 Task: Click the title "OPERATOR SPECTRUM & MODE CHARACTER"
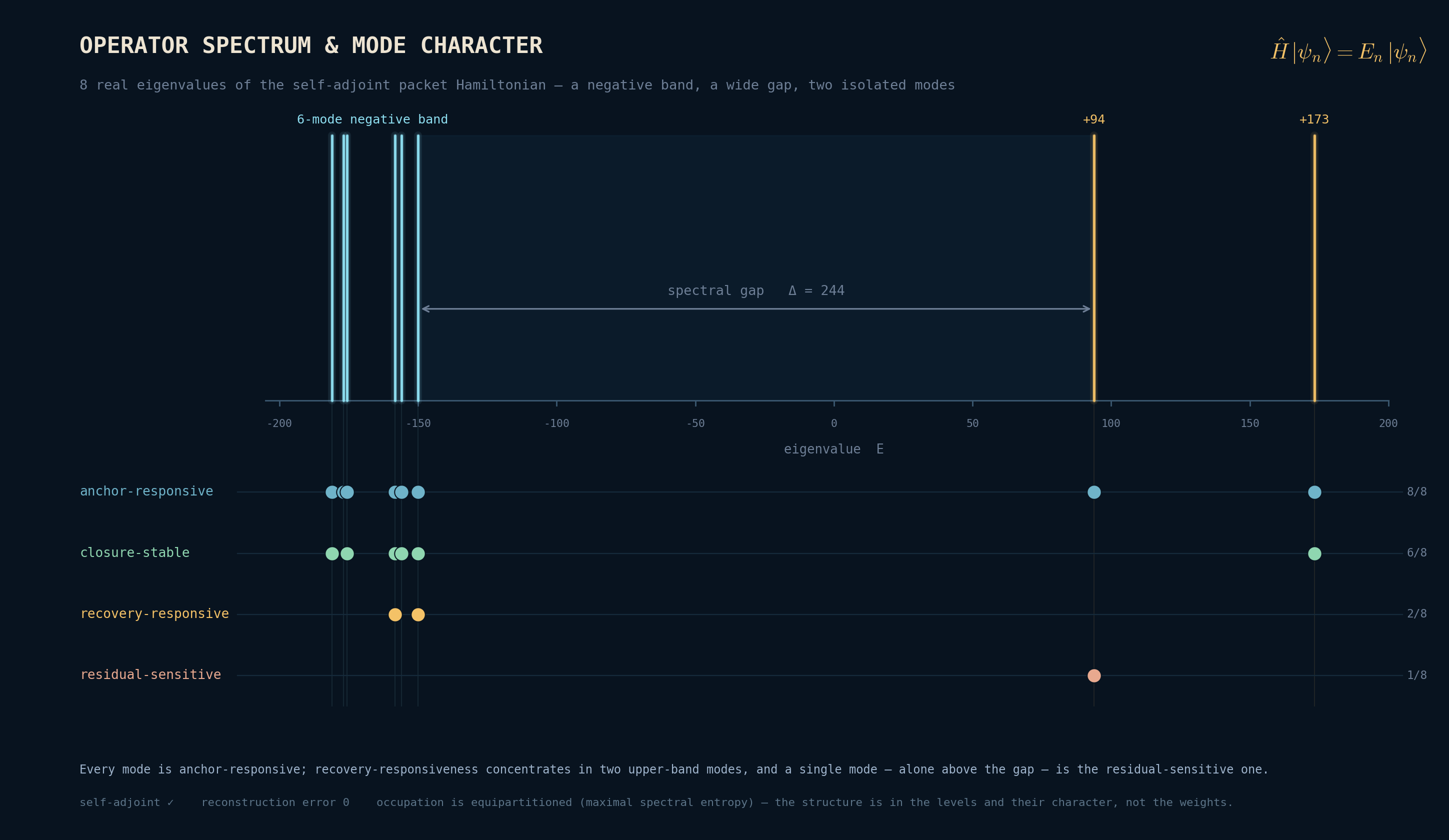click(311, 45)
